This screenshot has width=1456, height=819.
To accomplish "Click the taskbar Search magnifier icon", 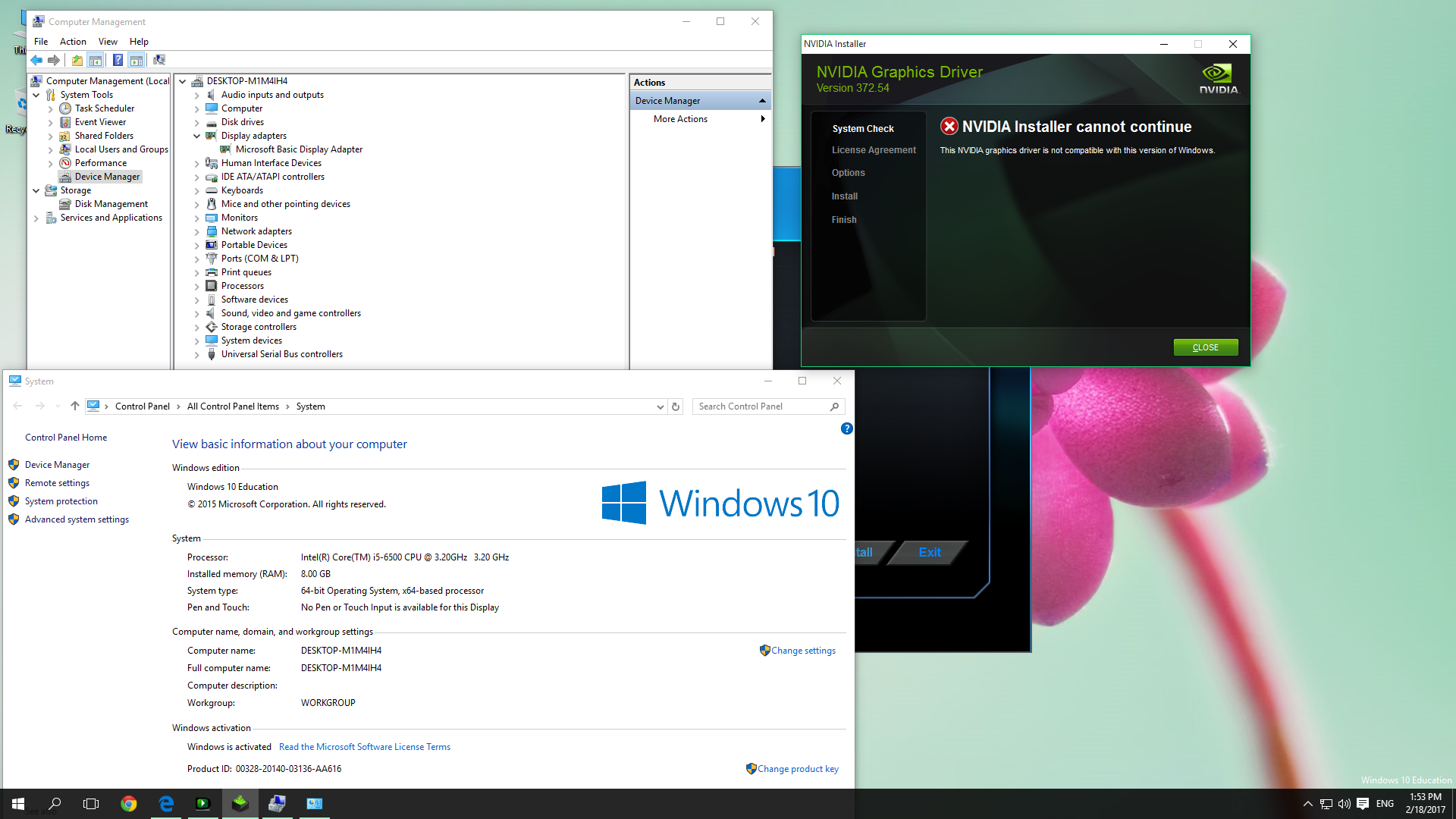I will (x=55, y=804).
